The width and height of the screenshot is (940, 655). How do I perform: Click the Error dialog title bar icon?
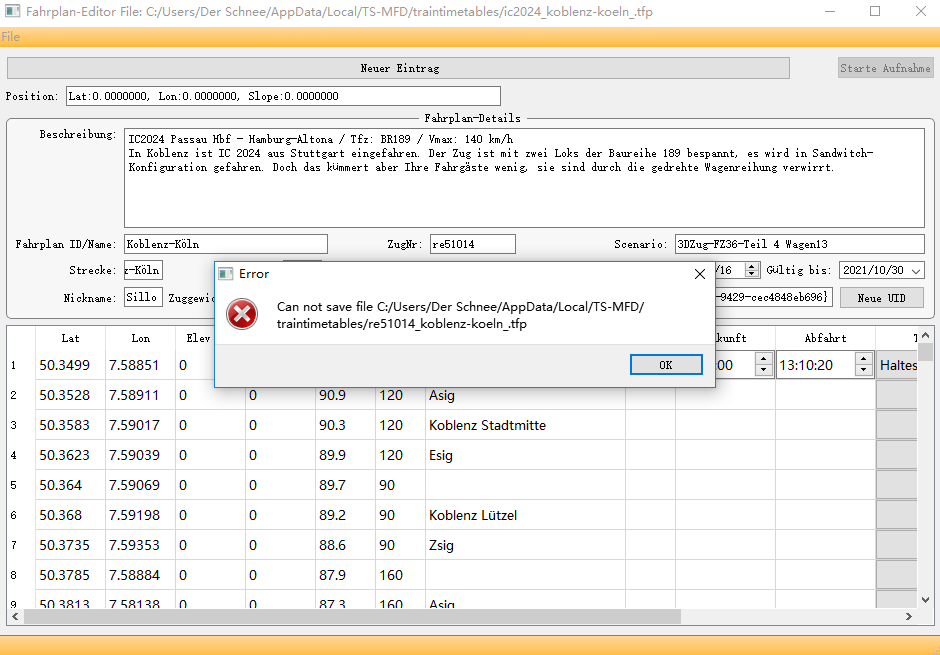pos(226,274)
